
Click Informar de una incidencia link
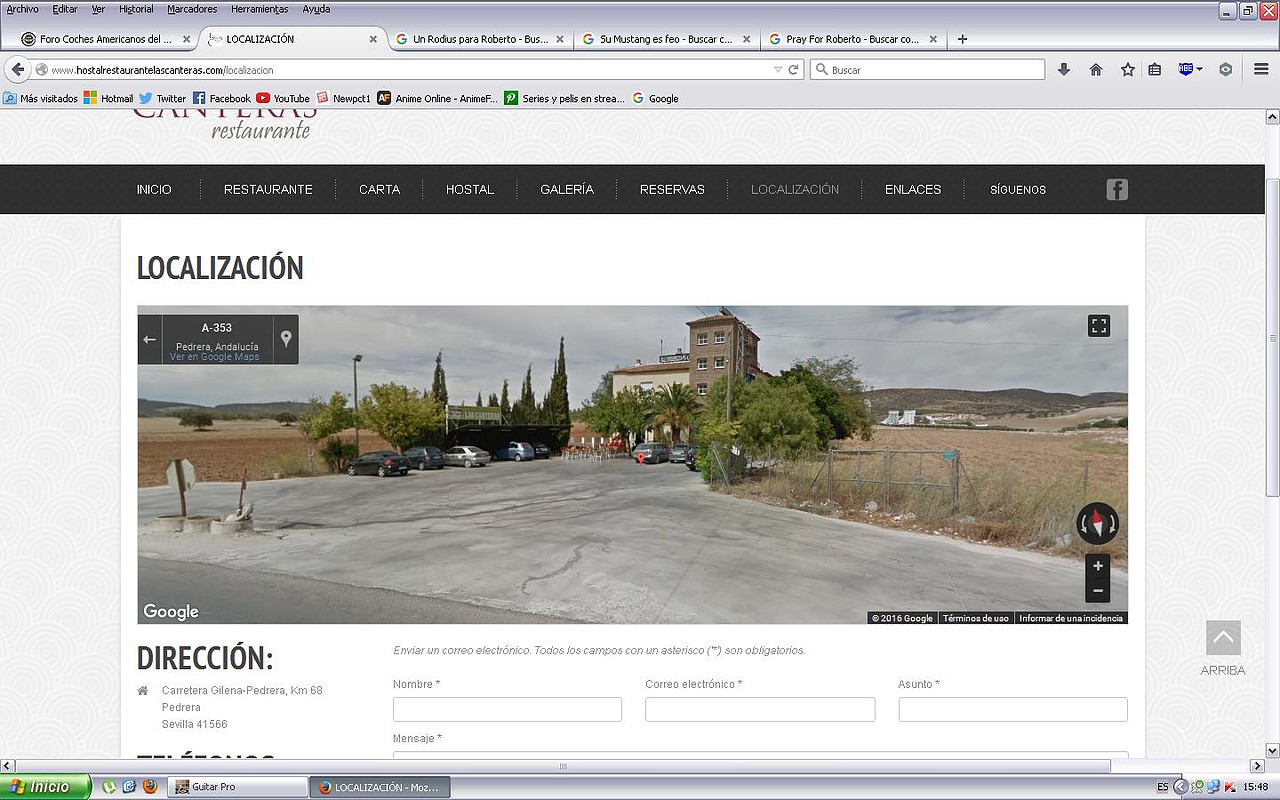pyautogui.click(x=1071, y=618)
